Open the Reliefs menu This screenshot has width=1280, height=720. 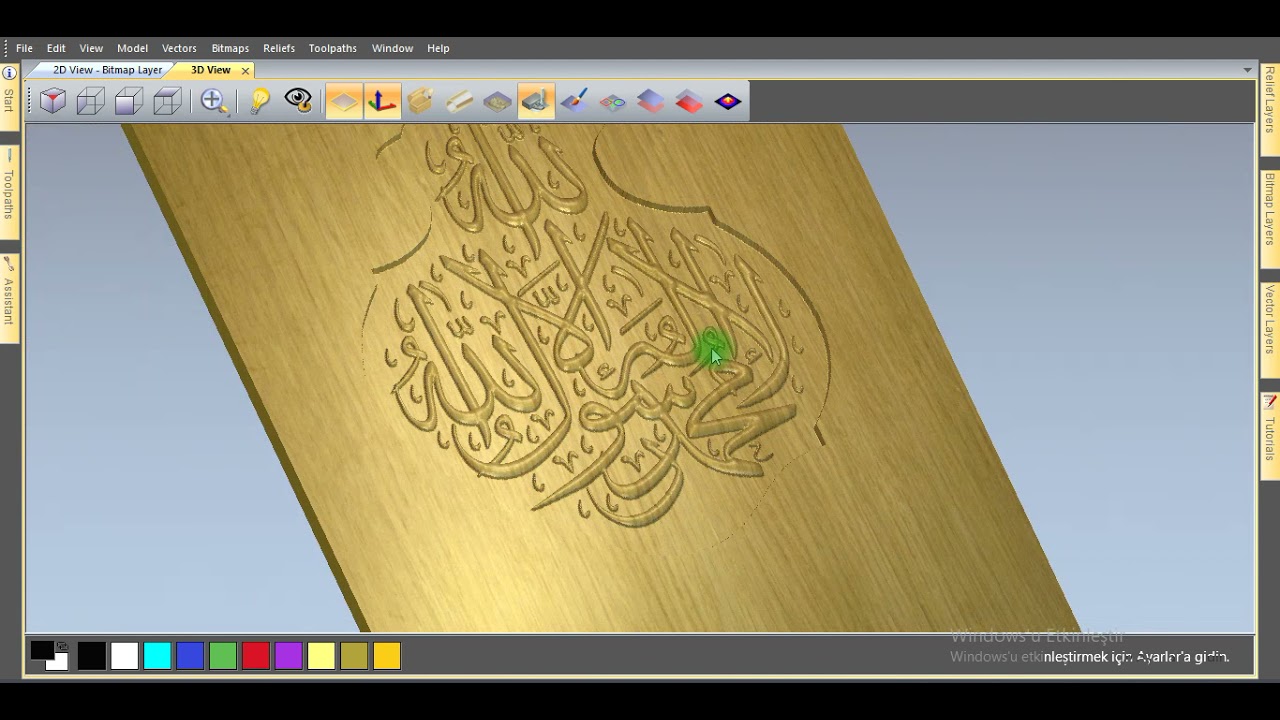(x=279, y=48)
